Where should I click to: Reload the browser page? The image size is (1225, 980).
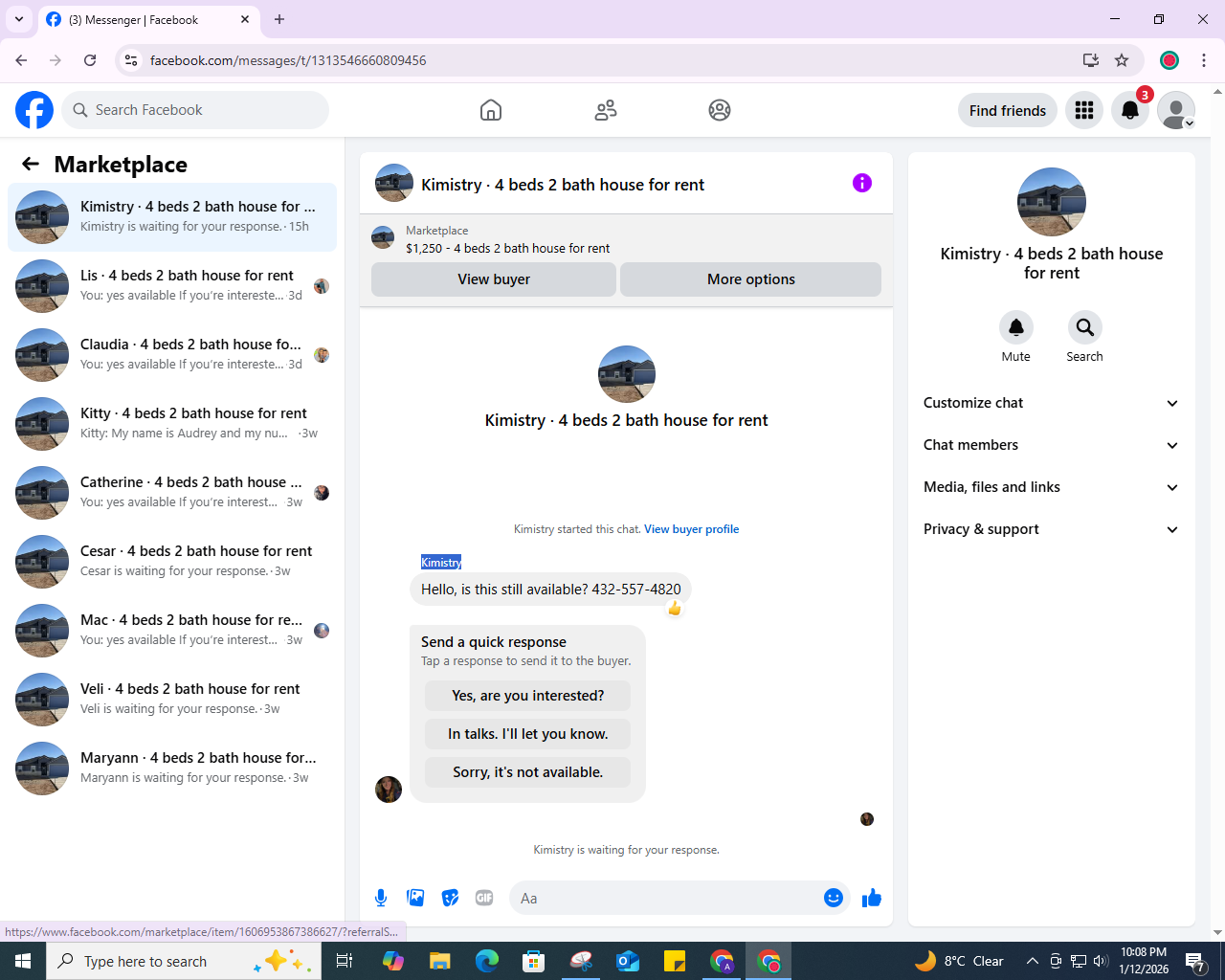[90, 60]
